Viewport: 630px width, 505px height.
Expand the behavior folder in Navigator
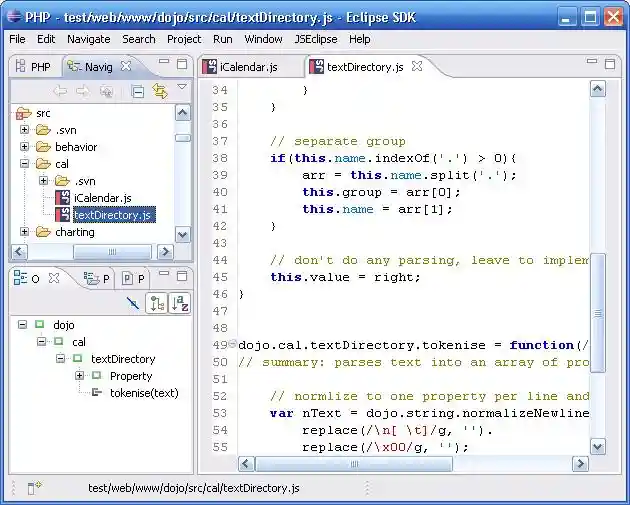click(25, 147)
